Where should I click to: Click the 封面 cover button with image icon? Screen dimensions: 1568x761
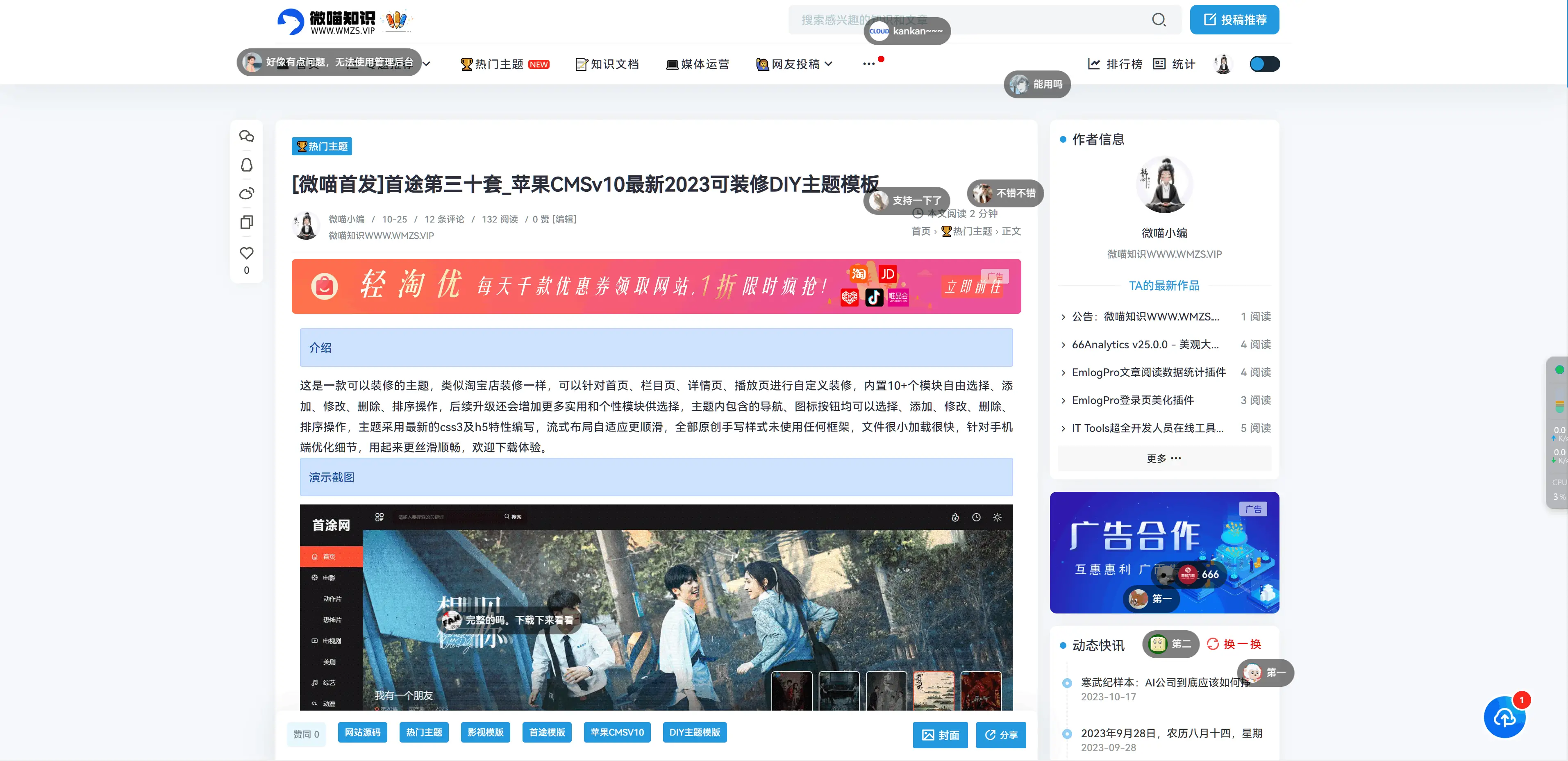point(940,735)
